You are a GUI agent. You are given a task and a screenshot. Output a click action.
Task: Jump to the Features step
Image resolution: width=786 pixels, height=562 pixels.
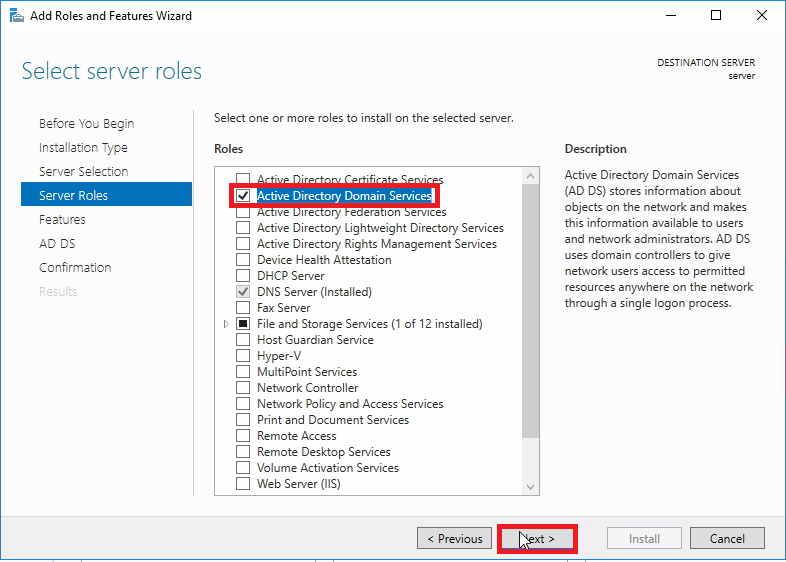click(x=62, y=220)
